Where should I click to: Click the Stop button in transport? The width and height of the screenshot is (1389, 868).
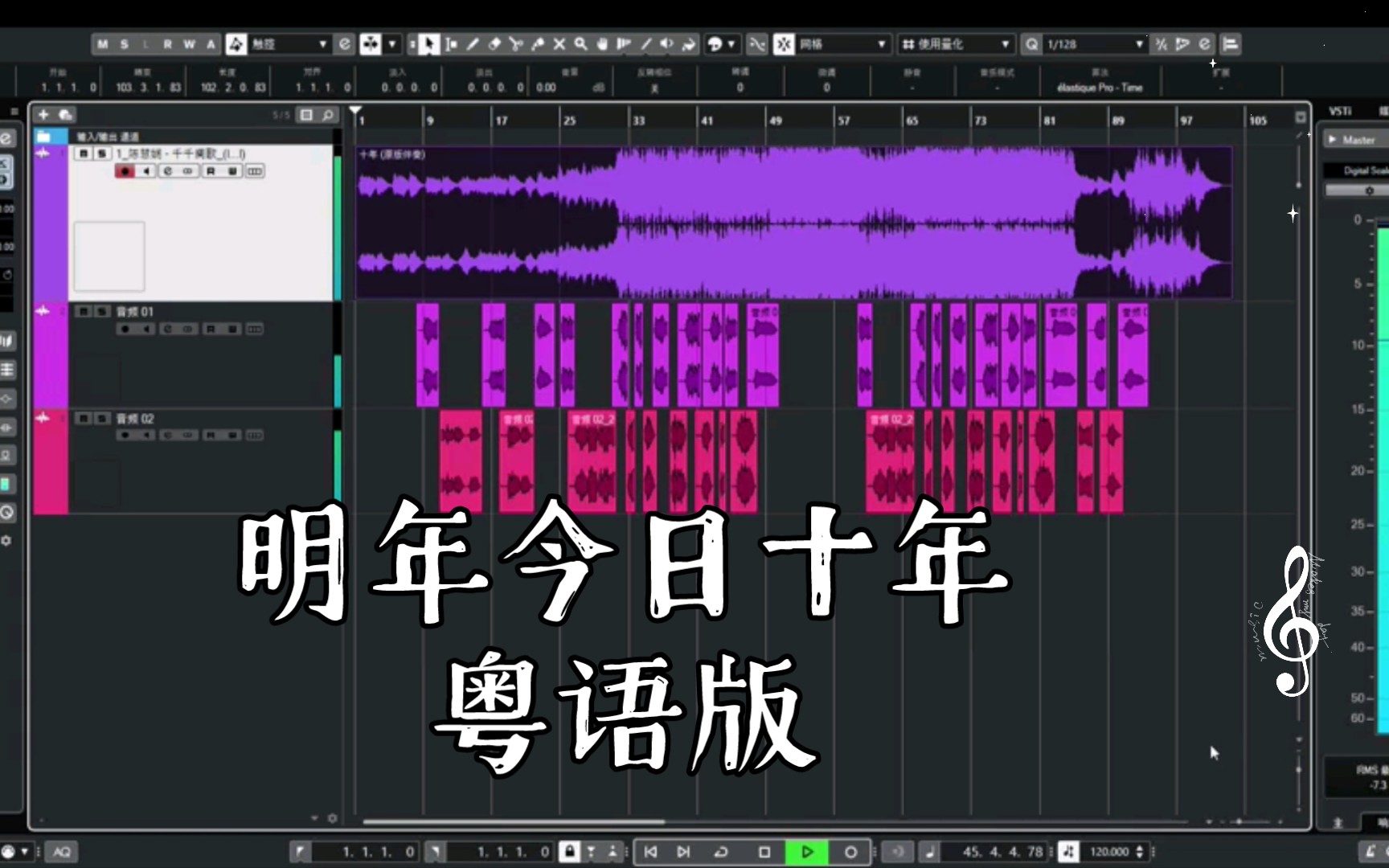pos(764,851)
